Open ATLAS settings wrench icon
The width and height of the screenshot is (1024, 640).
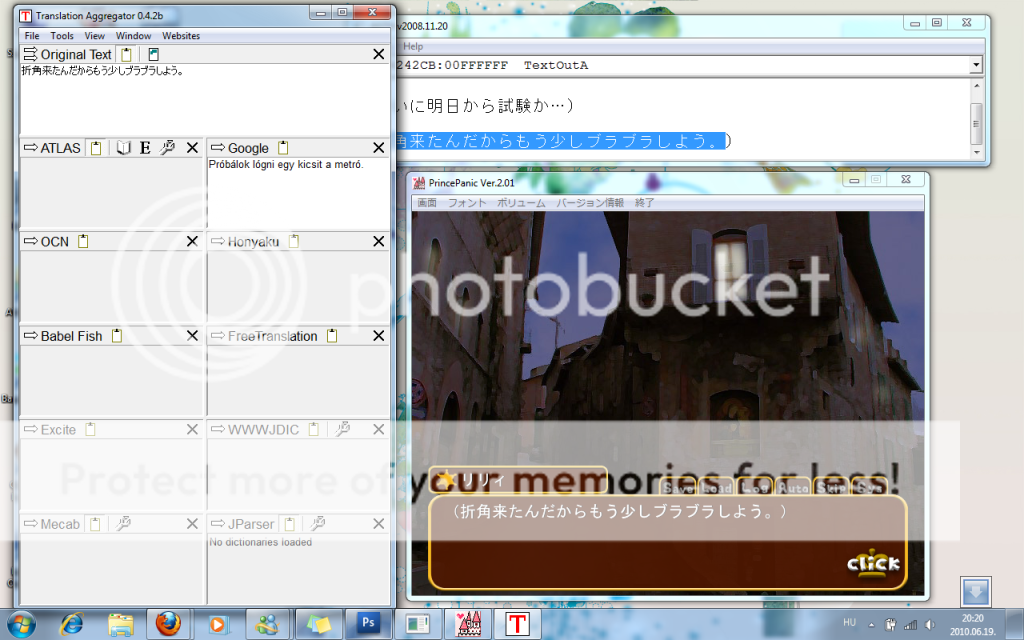click(167, 148)
